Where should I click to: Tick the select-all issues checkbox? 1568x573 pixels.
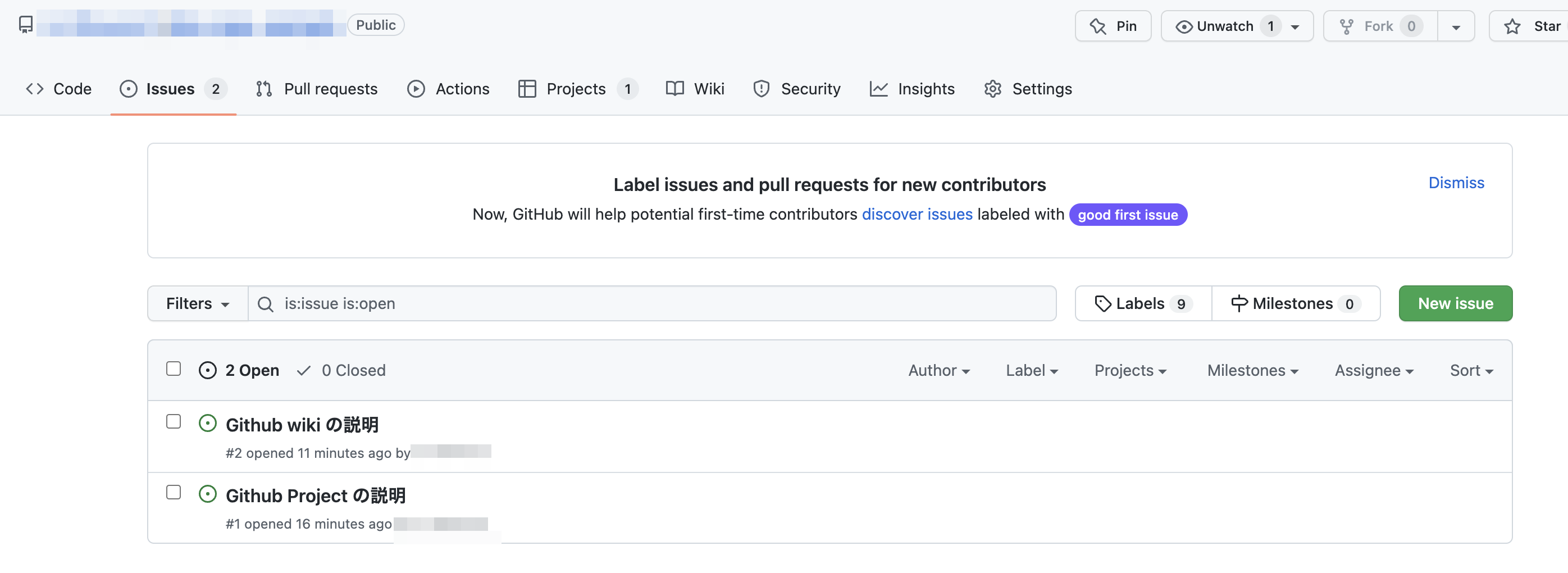[174, 369]
